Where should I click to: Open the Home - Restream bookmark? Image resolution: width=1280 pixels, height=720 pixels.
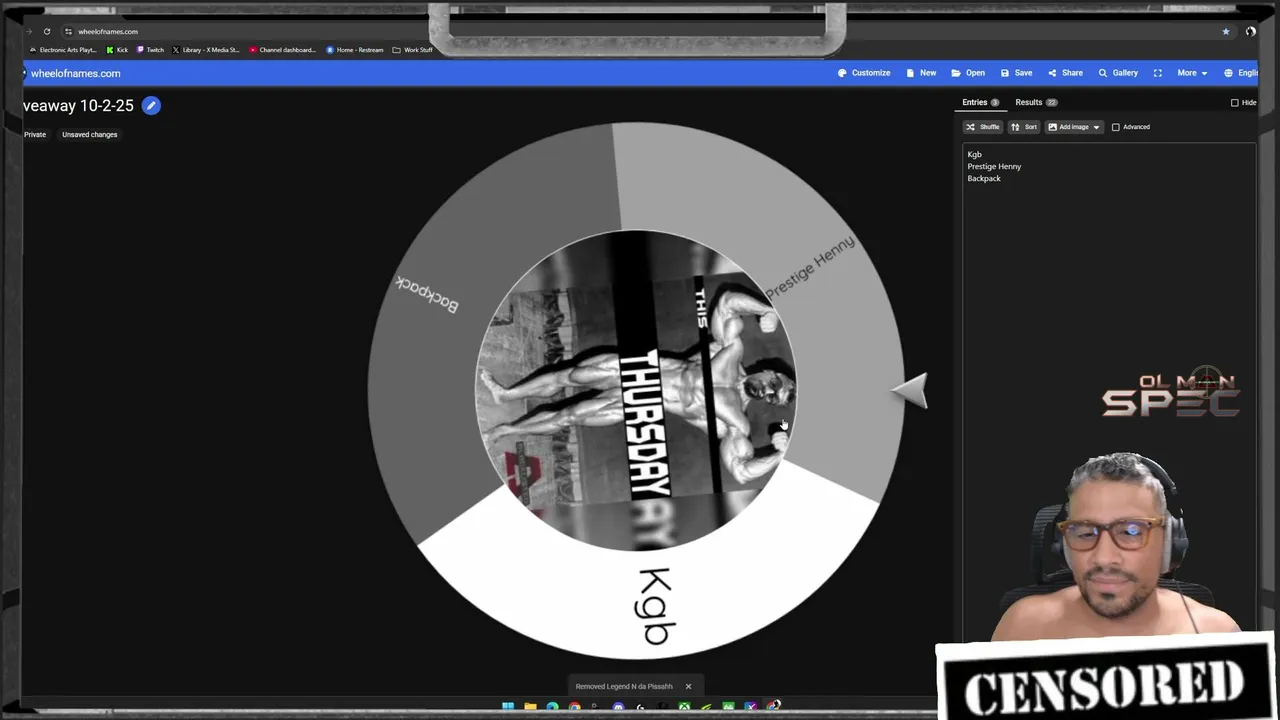[x=355, y=49]
